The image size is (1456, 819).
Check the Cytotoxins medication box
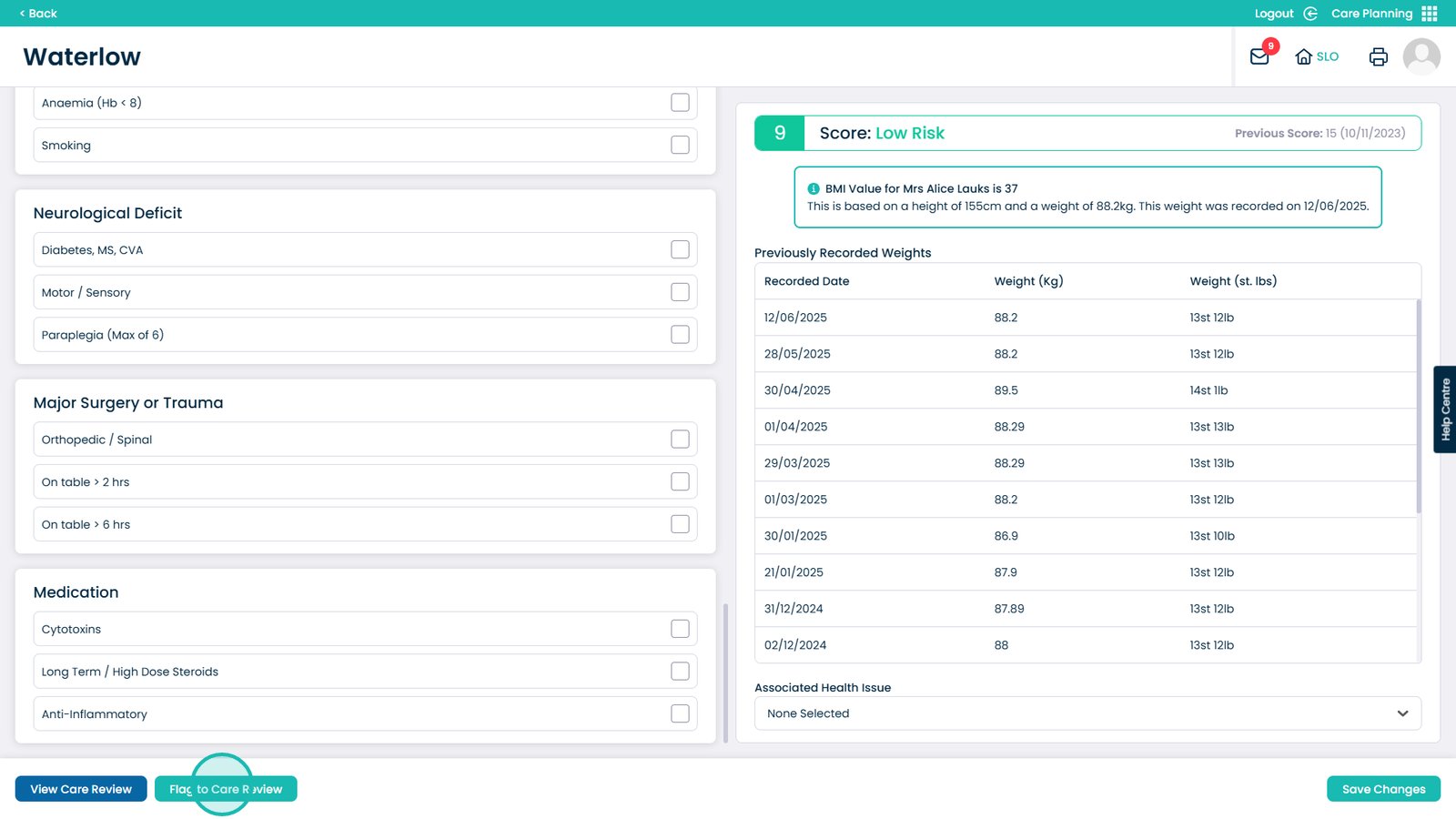[x=680, y=629]
